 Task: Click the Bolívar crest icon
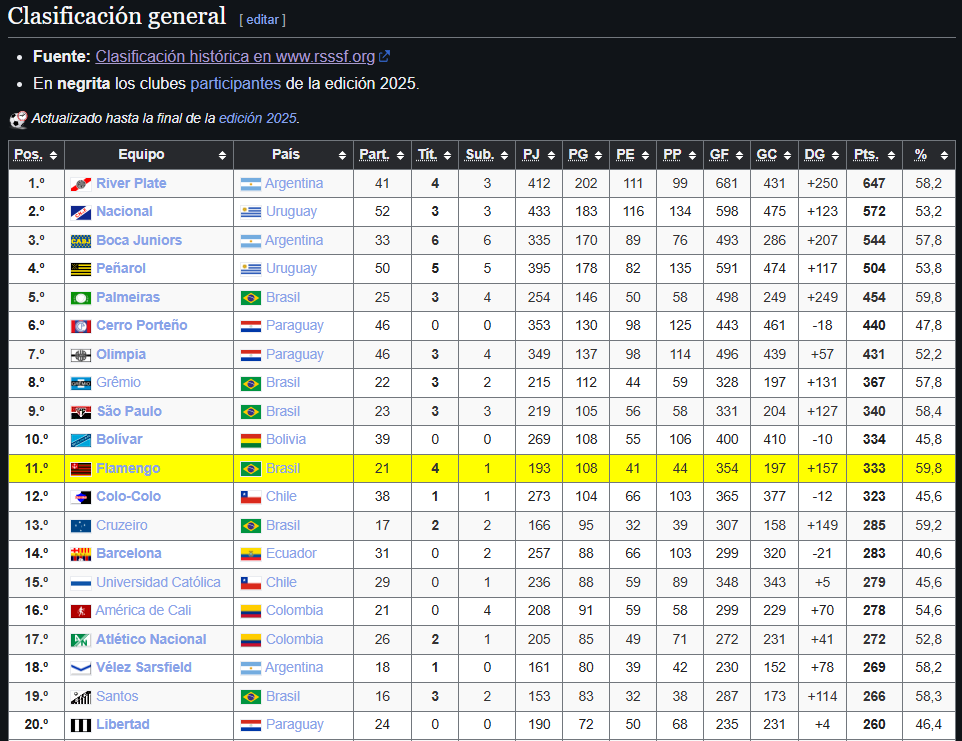81,440
